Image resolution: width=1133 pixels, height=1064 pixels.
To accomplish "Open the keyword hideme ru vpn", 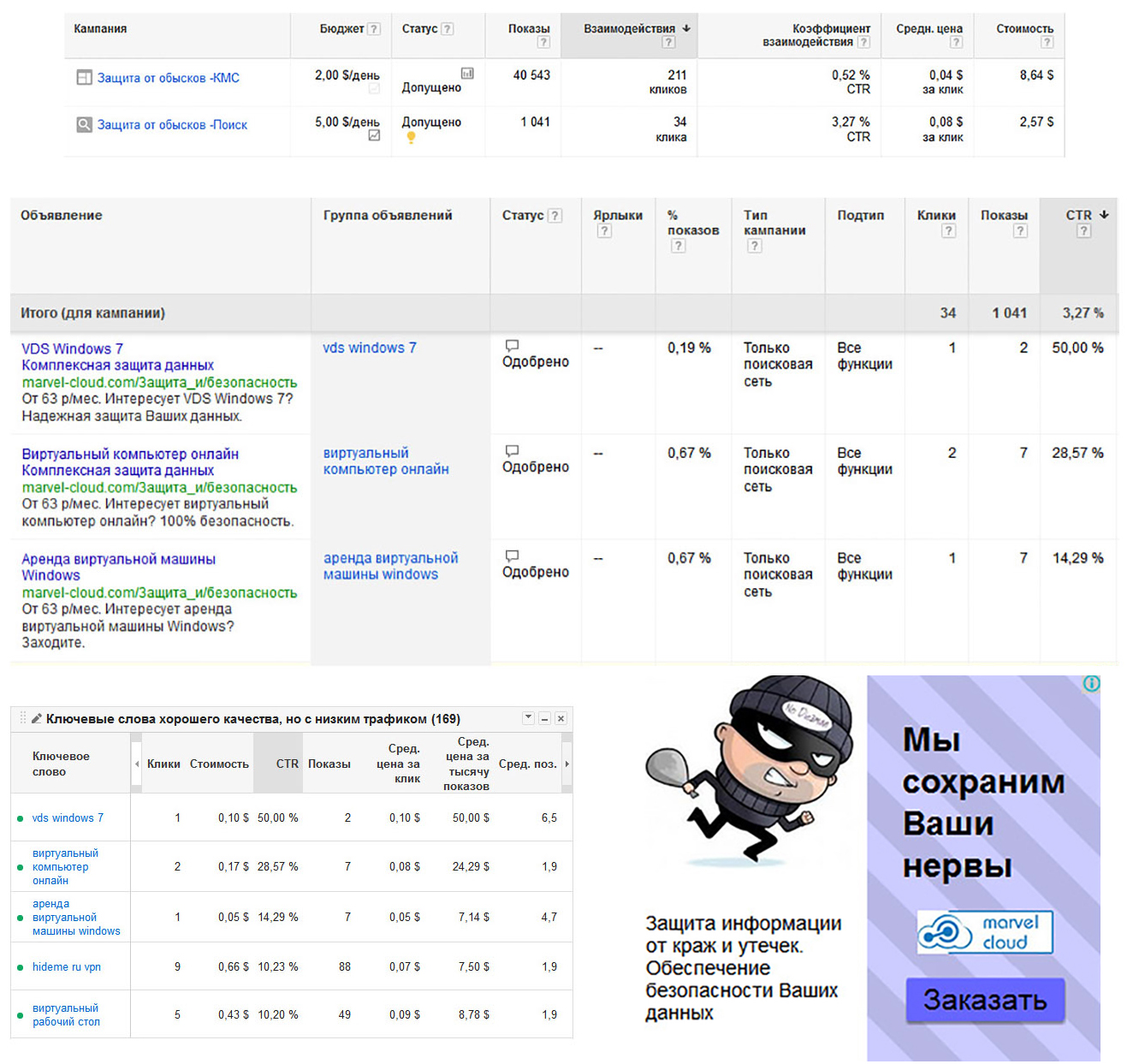I will pyautogui.click(x=67, y=967).
